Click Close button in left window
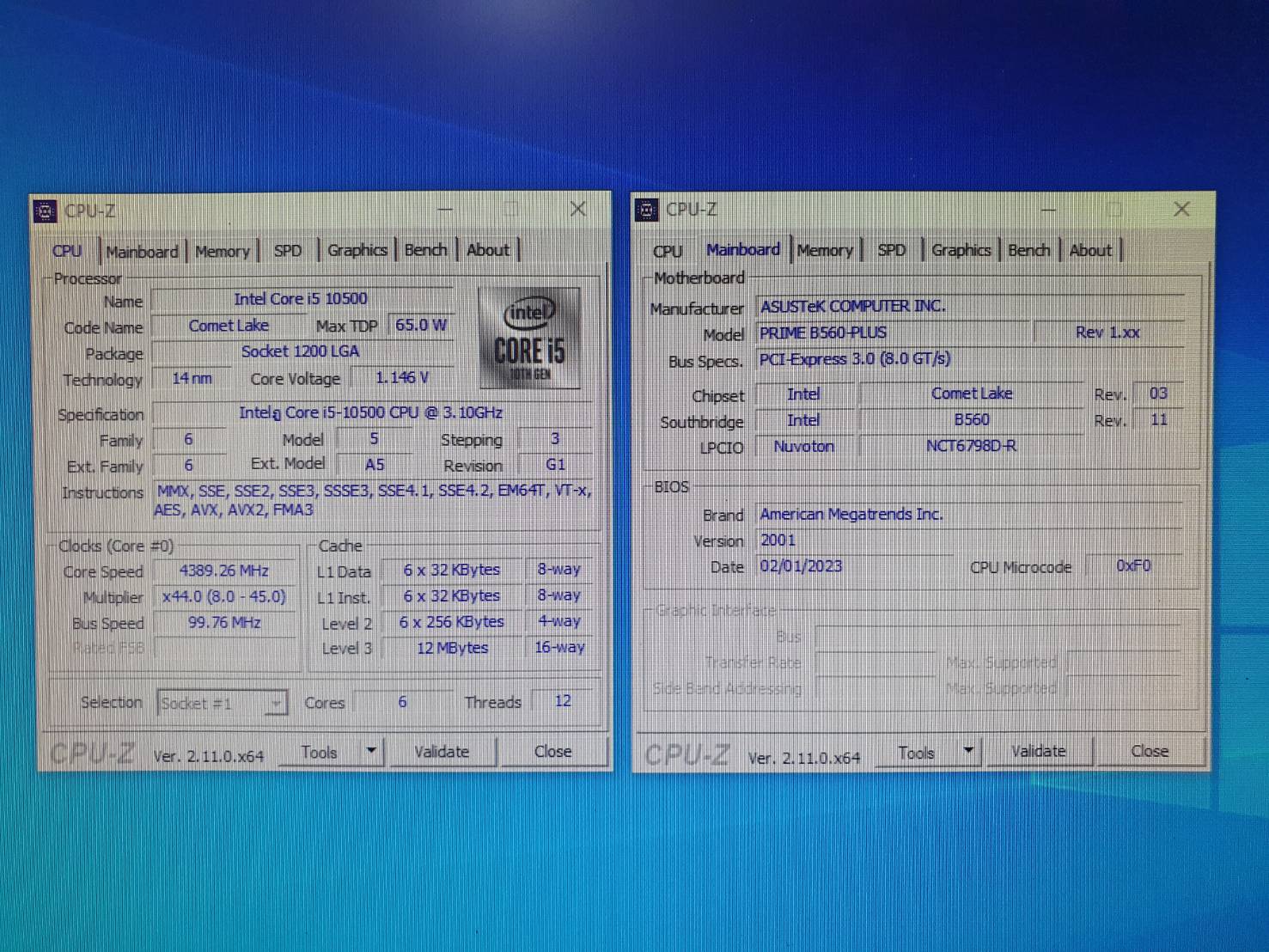The width and height of the screenshot is (1269, 952). coord(552,752)
